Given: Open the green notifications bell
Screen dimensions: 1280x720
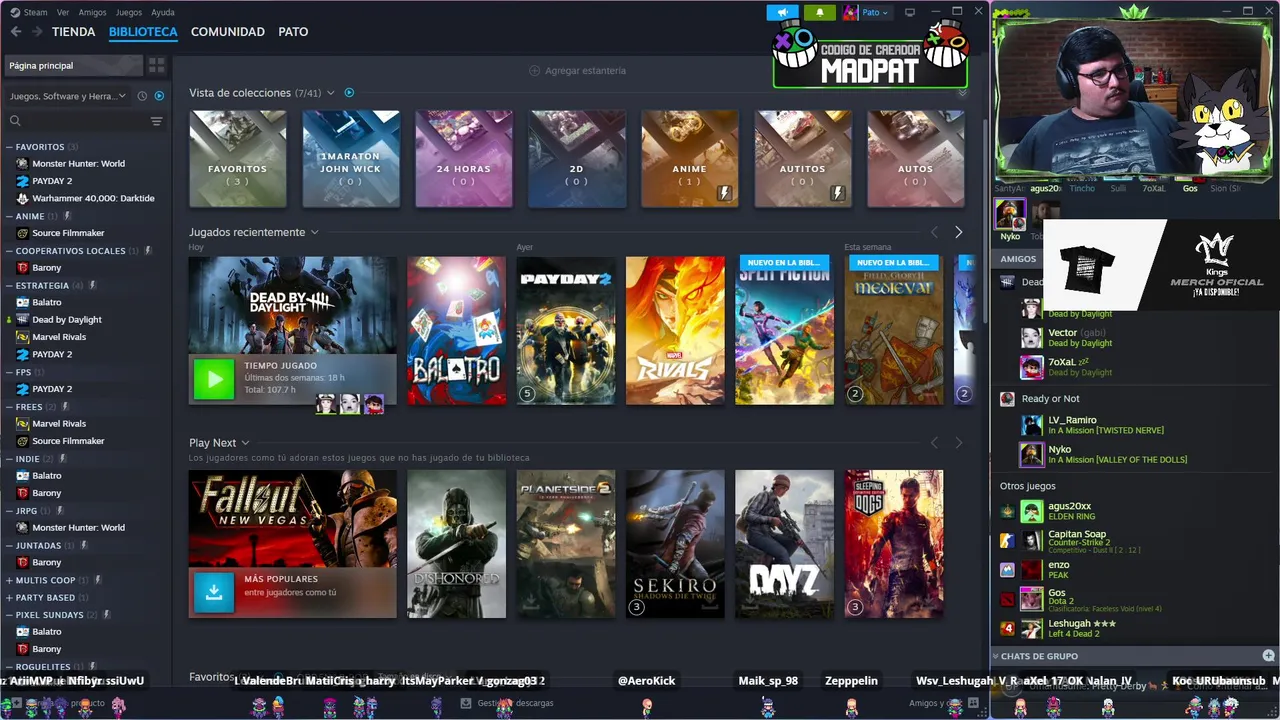Looking at the screenshot, I should pos(819,12).
